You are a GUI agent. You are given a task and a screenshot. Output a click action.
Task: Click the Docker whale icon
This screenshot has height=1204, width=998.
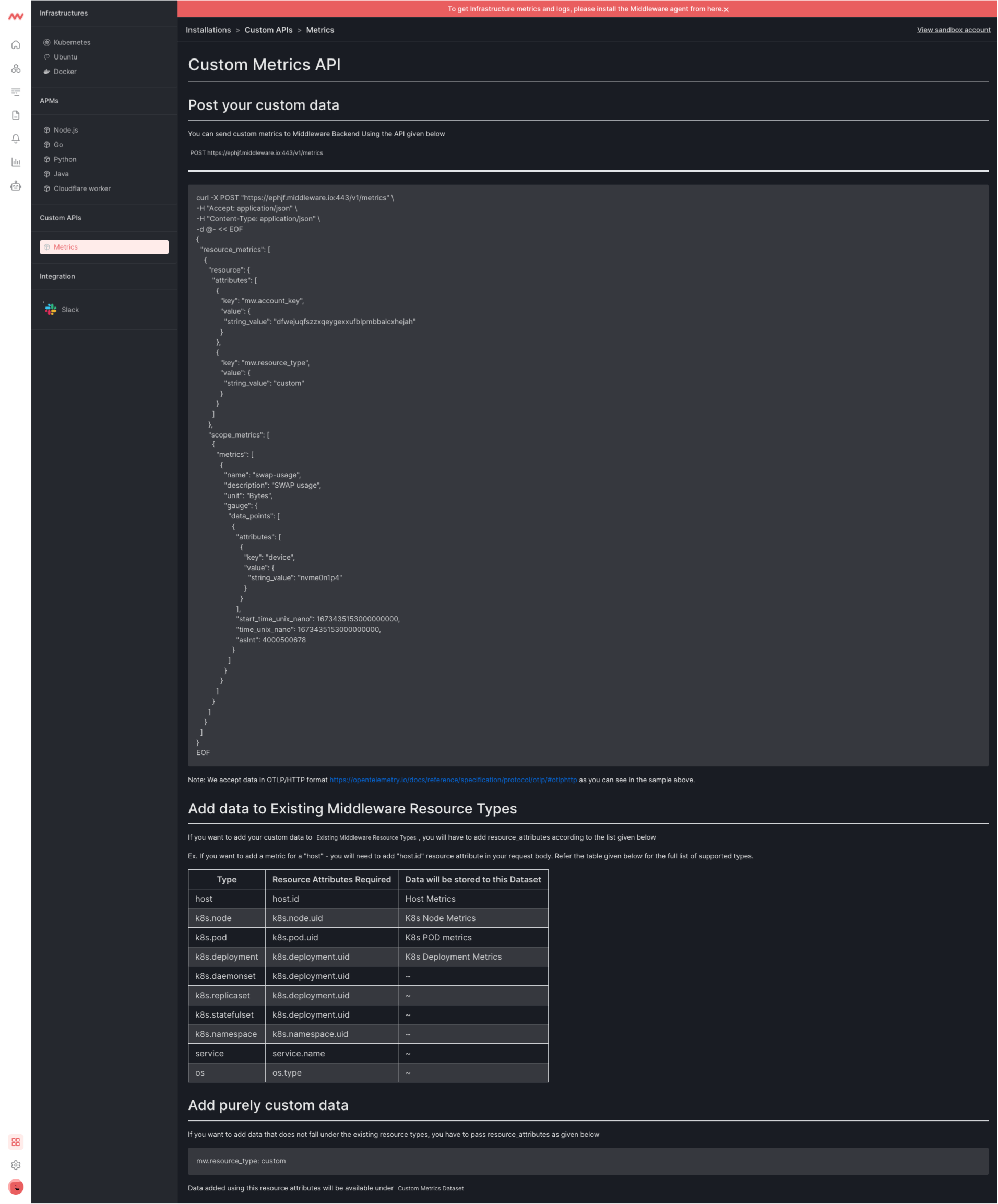46,72
